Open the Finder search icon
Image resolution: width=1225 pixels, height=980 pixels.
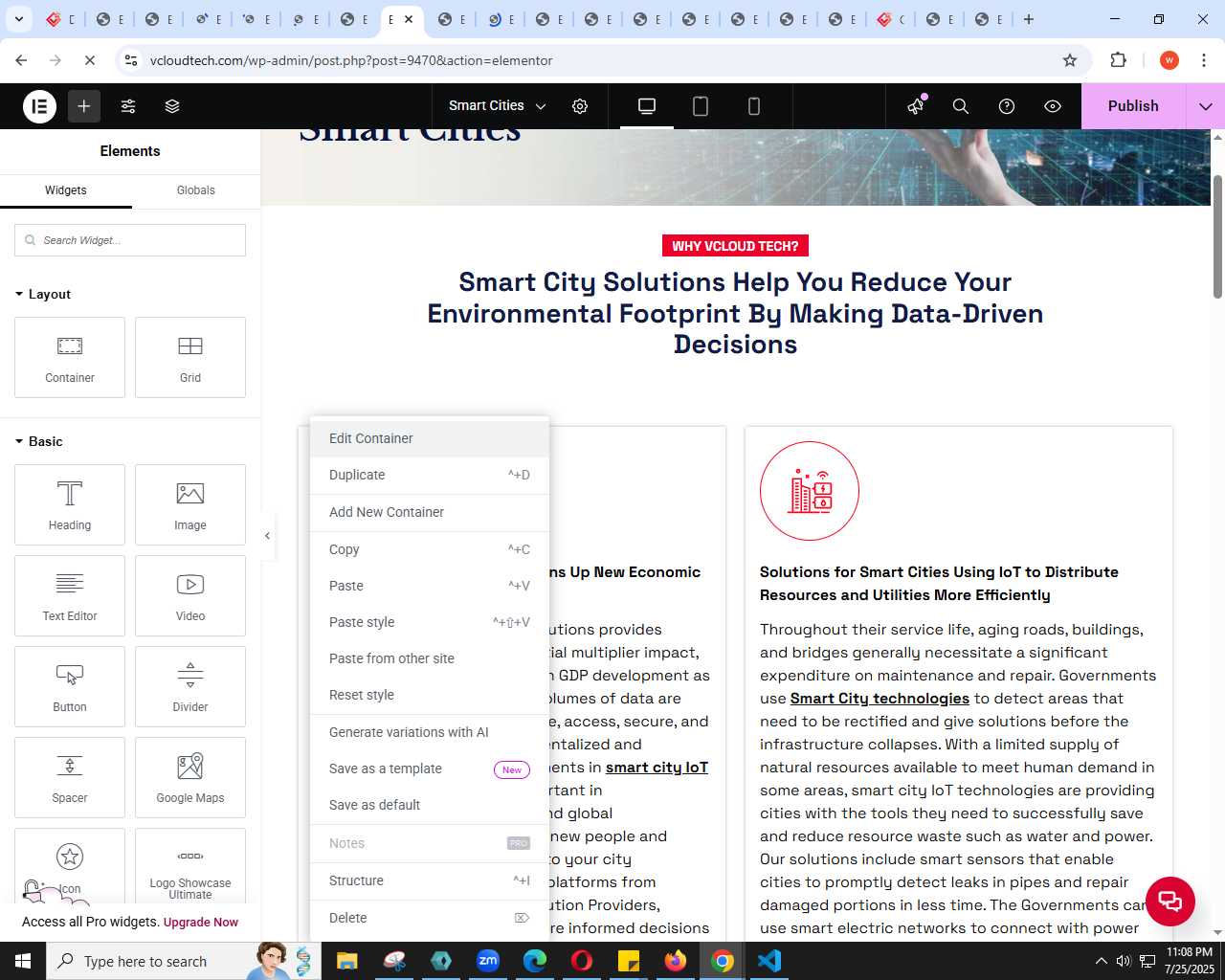coord(961,106)
